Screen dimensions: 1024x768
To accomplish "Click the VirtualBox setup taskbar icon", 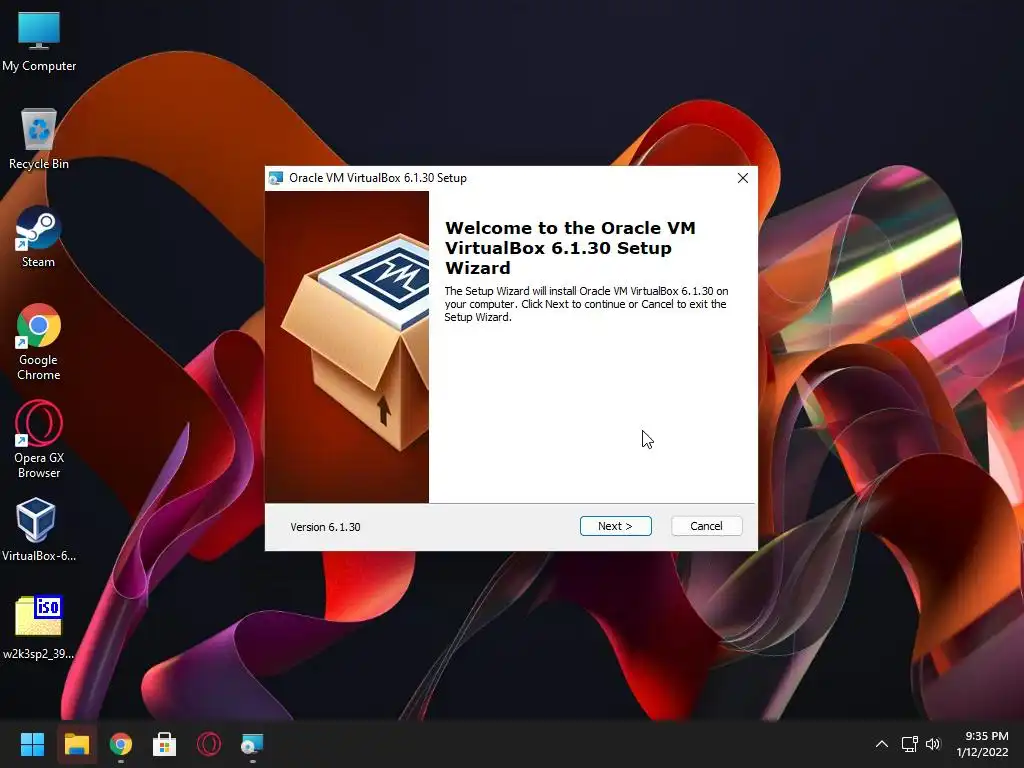I will point(253,744).
